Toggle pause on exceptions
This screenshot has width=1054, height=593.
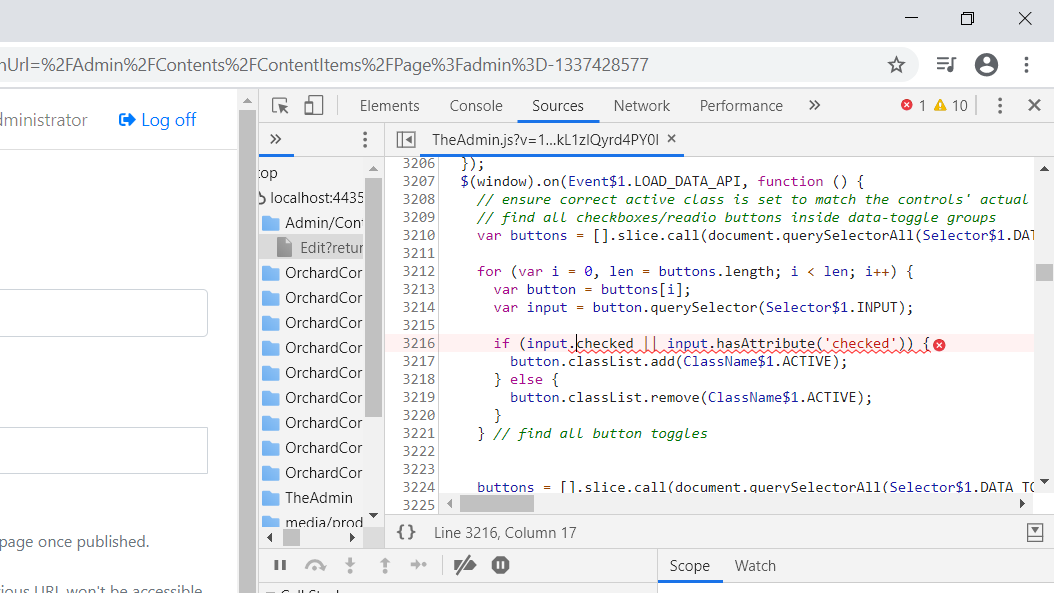(x=499, y=565)
